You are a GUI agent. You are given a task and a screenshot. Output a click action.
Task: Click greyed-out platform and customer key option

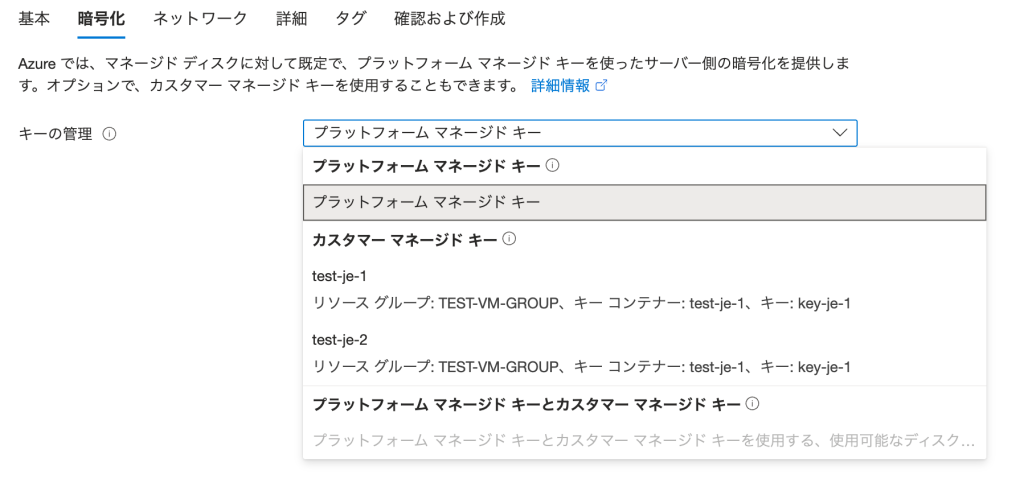tap(644, 440)
